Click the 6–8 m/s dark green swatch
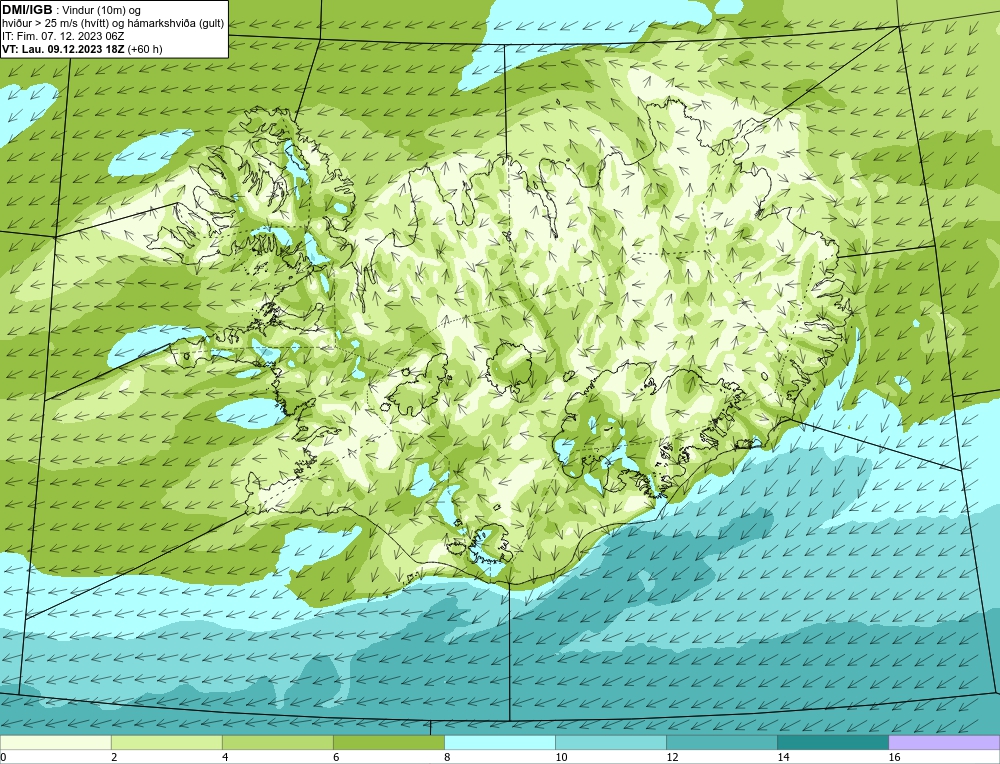 pos(388,742)
